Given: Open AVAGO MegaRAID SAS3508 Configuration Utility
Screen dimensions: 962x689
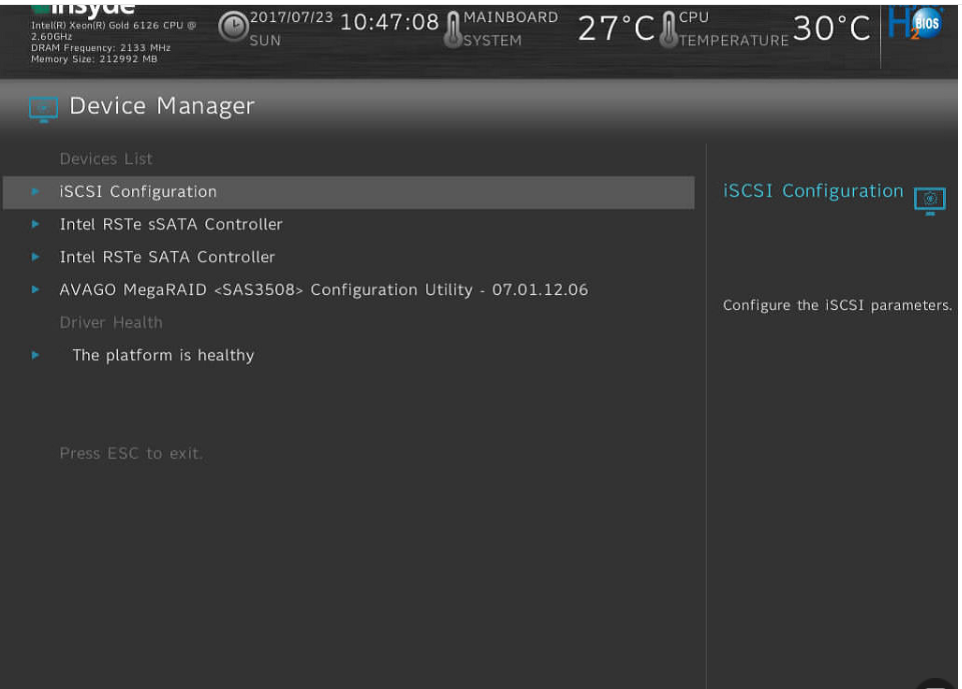Looking at the screenshot, I should (323, 291).
